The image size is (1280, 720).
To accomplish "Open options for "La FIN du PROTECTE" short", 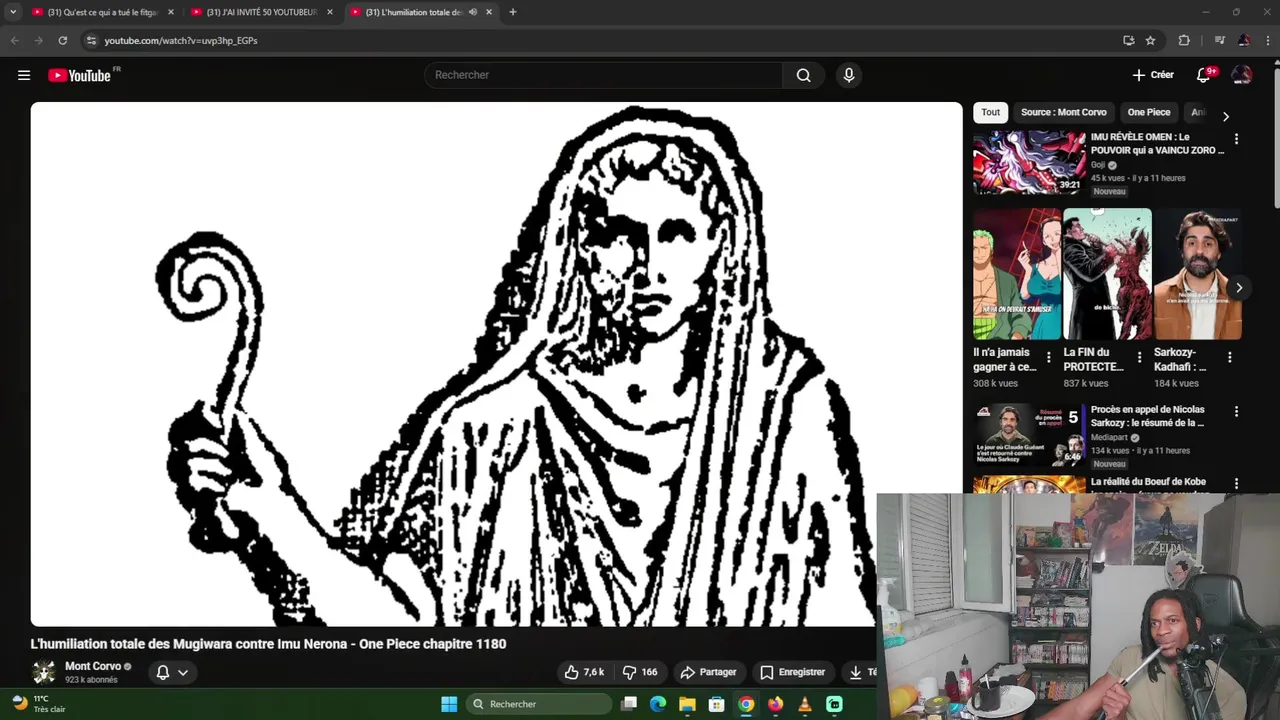I will pyautogui.click(x=1139, y=357).
